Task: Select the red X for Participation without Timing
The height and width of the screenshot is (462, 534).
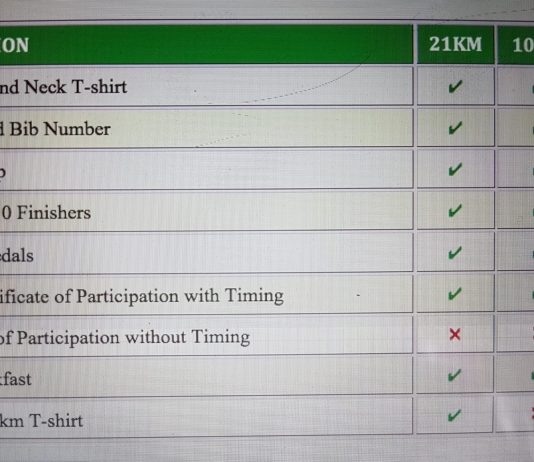Action: point(455,335)
